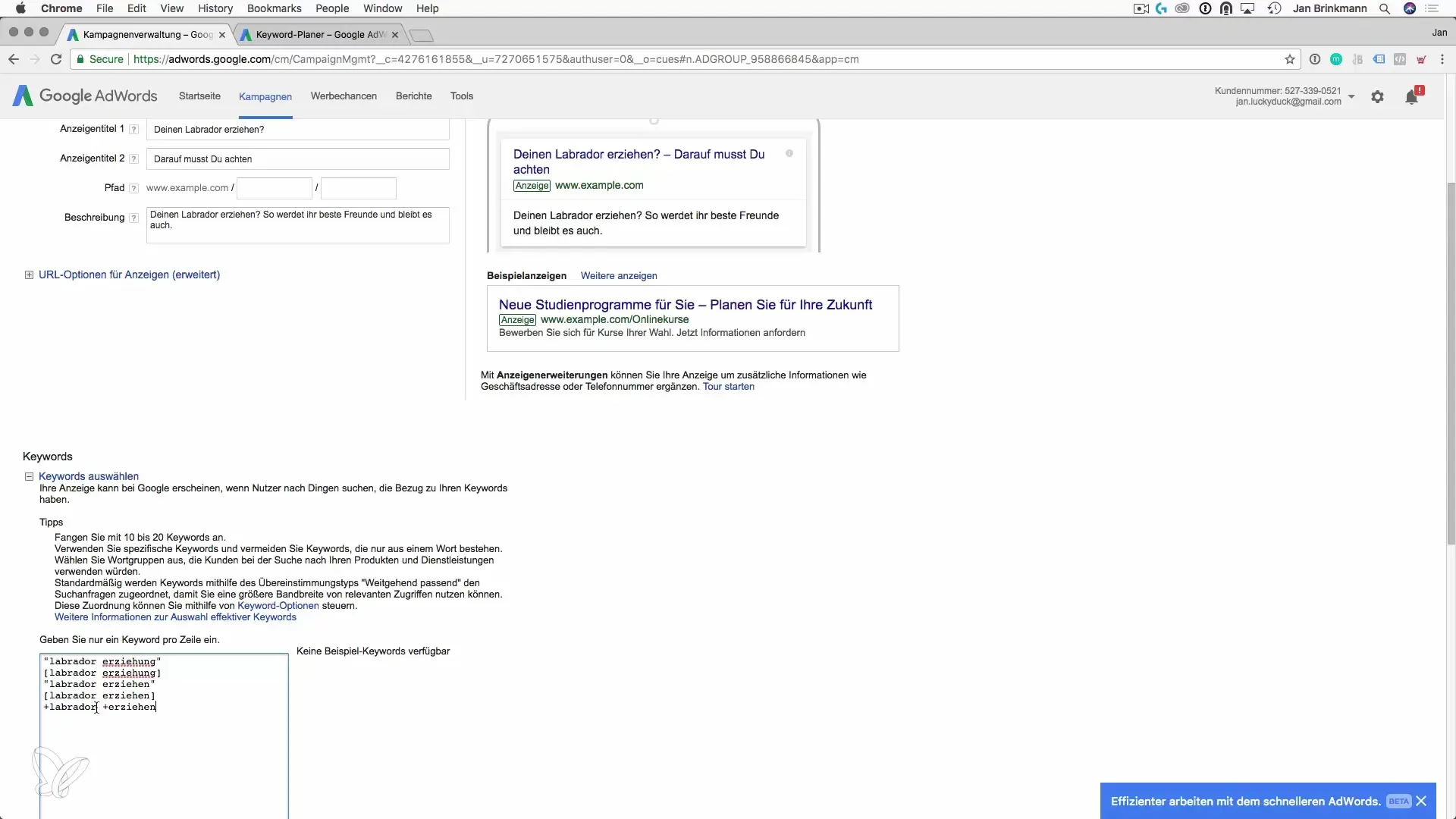Click URL-Optionen für Anzeigen link text
Screen dimensions: 1456x819
coord(130,275)
